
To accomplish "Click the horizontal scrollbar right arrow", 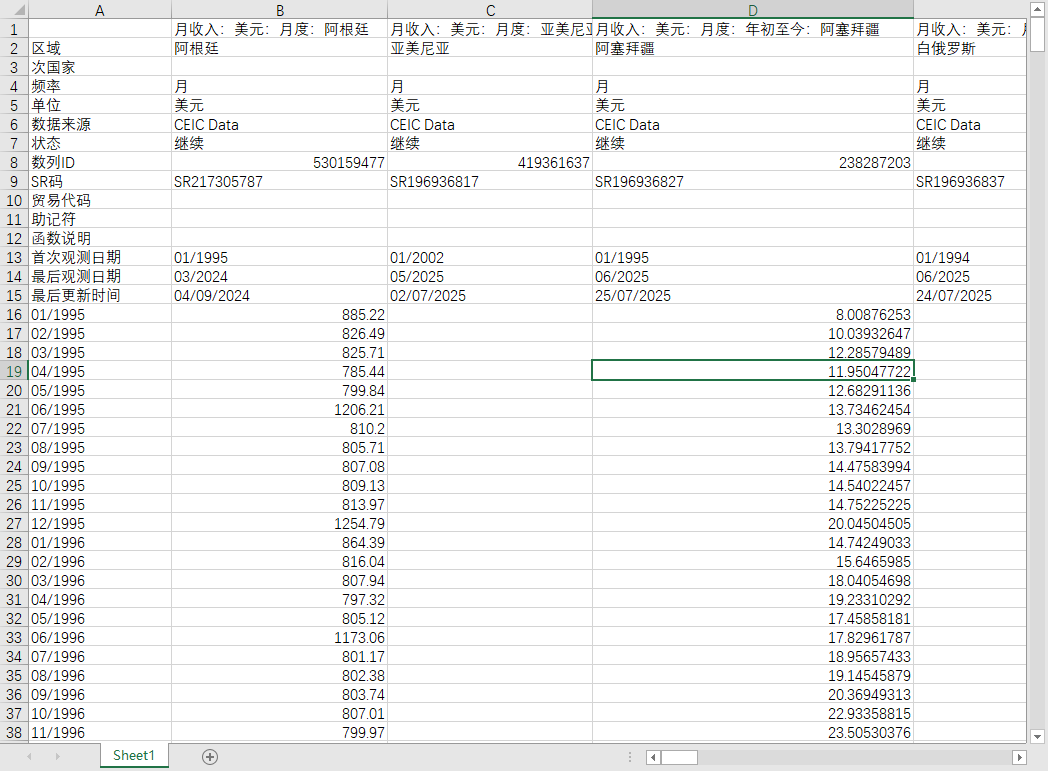I will (x=1019, y=758).
